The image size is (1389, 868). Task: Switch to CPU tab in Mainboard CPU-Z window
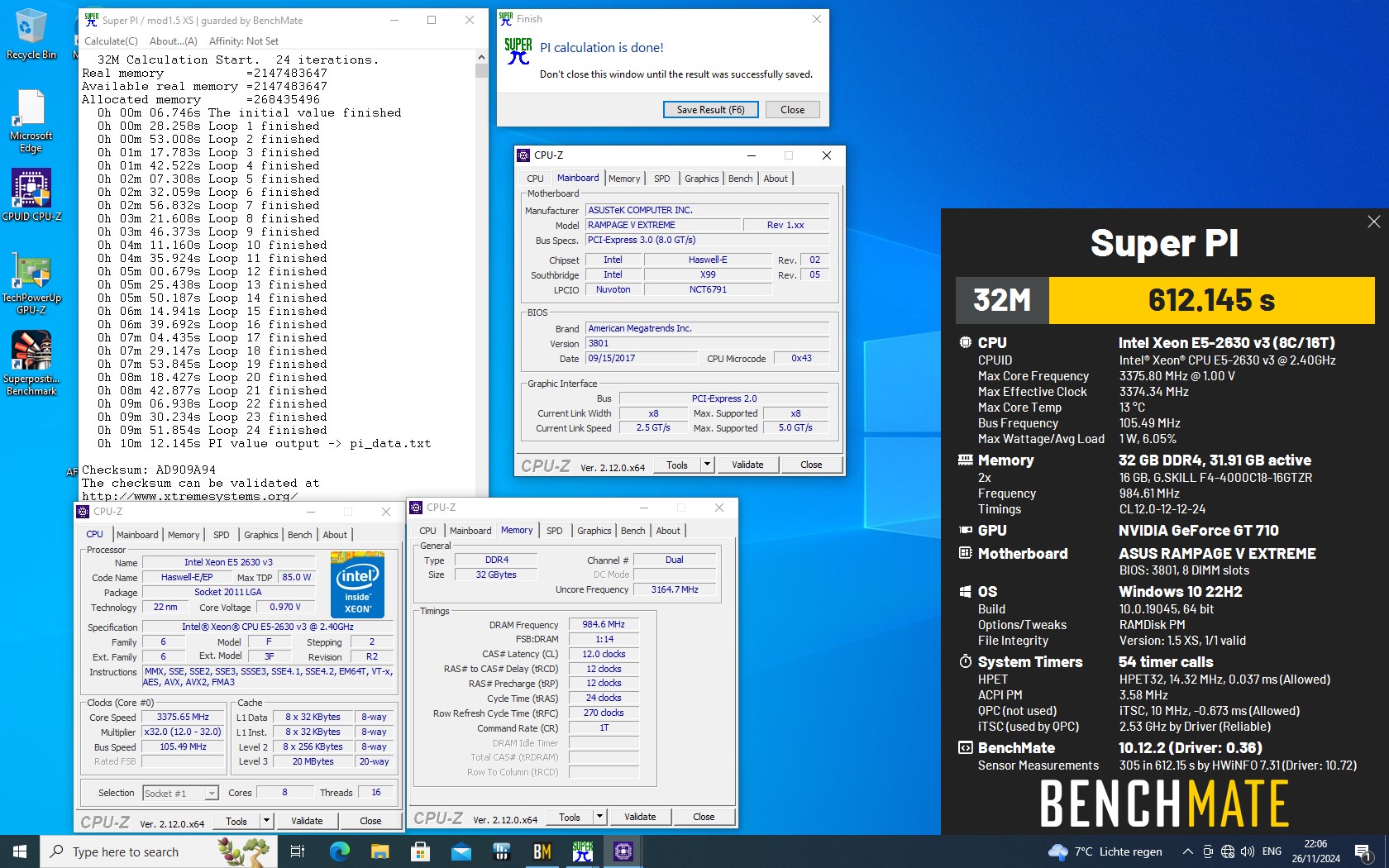(535, 179)
